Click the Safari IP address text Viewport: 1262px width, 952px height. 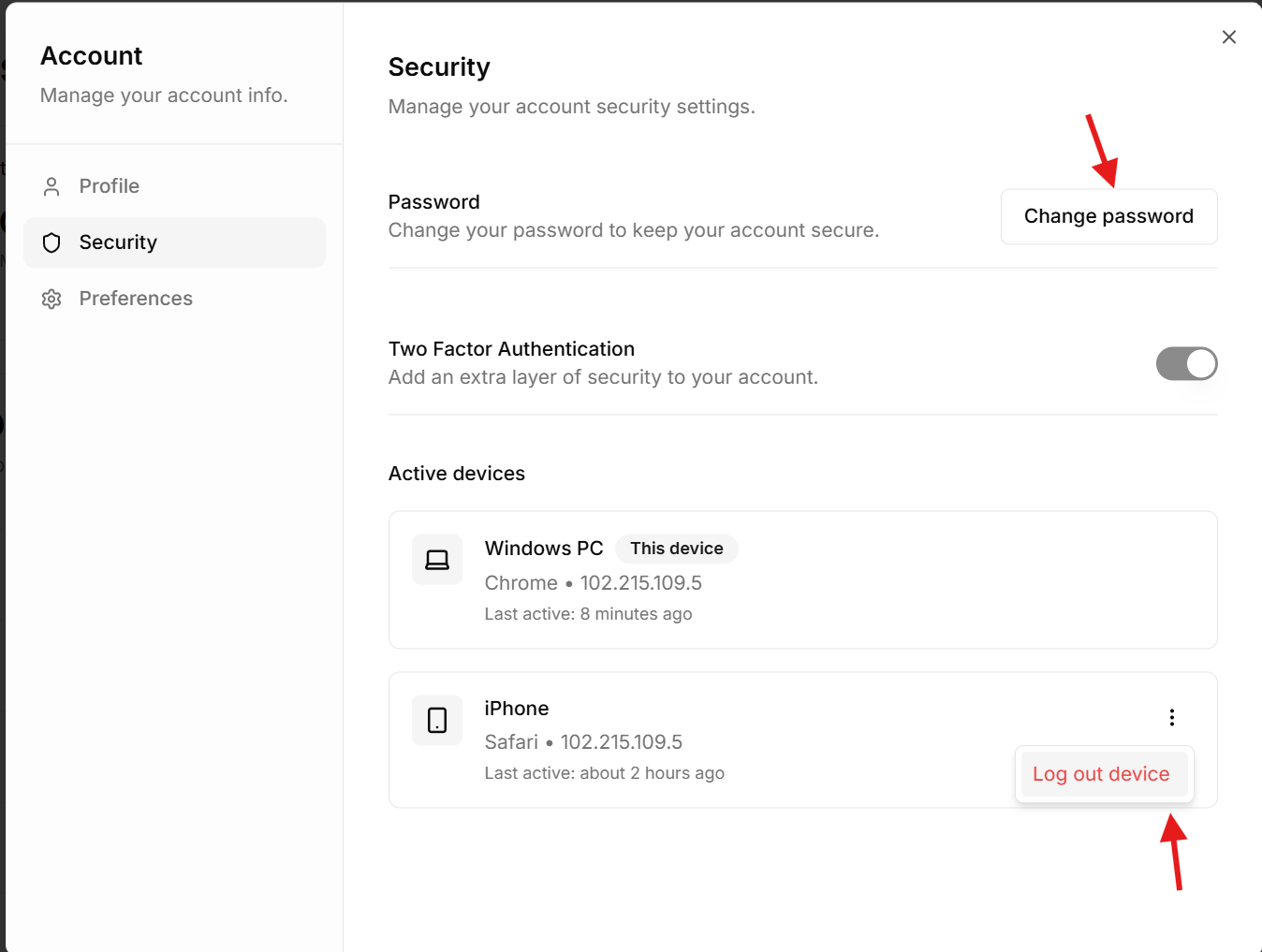click(x=621, y=742)
